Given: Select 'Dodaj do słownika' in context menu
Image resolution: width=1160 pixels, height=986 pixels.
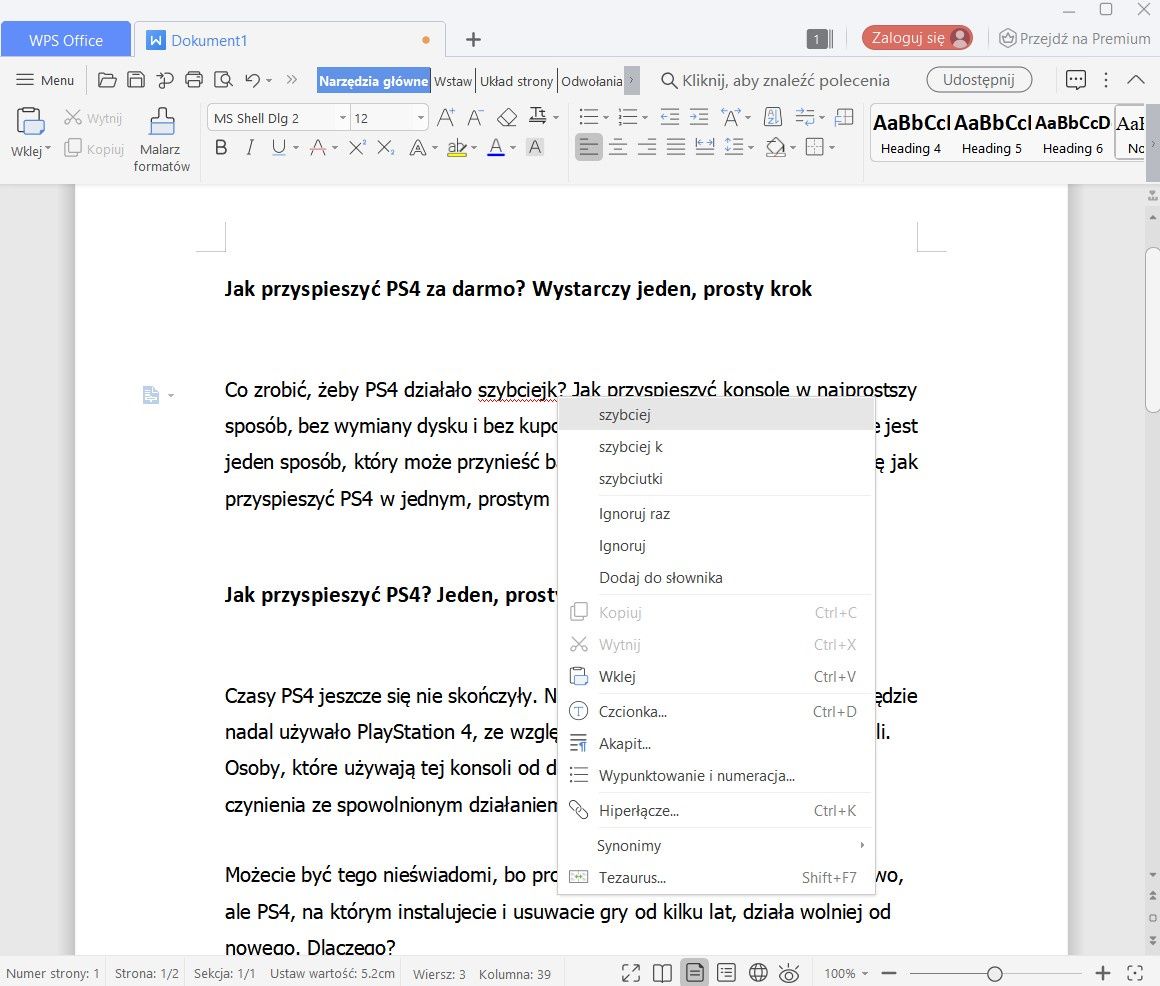Looking at the screenshot, I should click(x=715, y=578).
